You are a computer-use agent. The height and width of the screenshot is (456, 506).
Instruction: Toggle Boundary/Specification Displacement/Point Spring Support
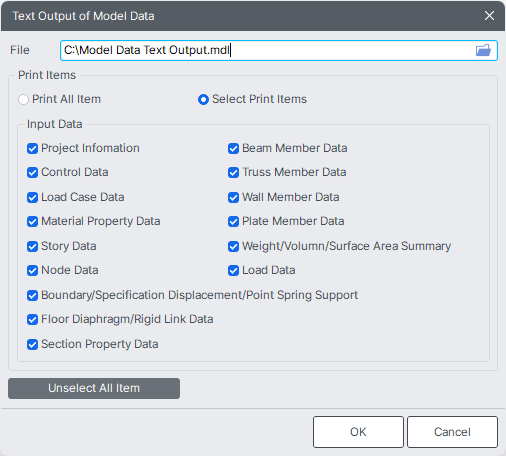(x=32, y=295)
